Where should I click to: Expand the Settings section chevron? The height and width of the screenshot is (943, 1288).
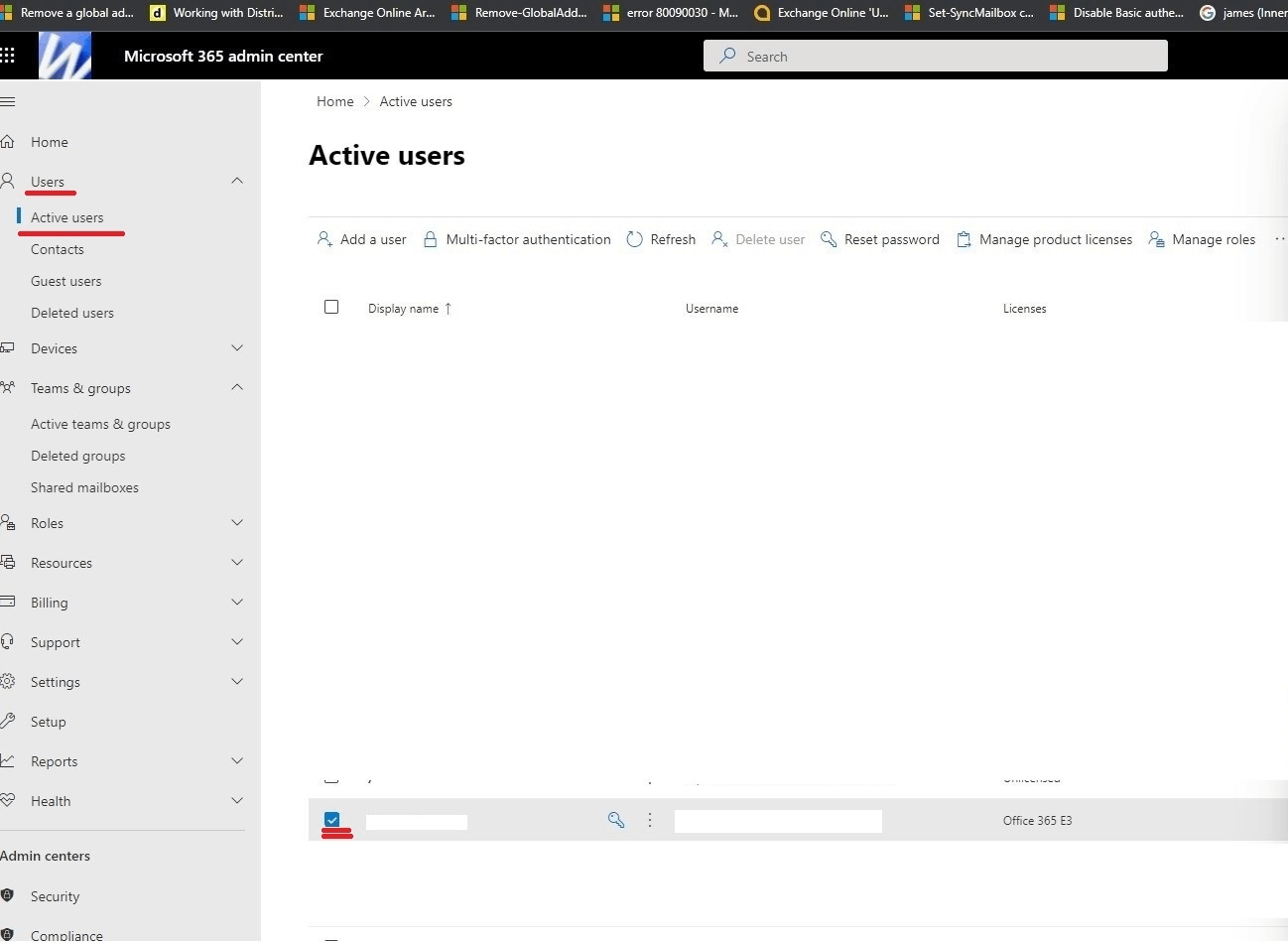(237, 682)
